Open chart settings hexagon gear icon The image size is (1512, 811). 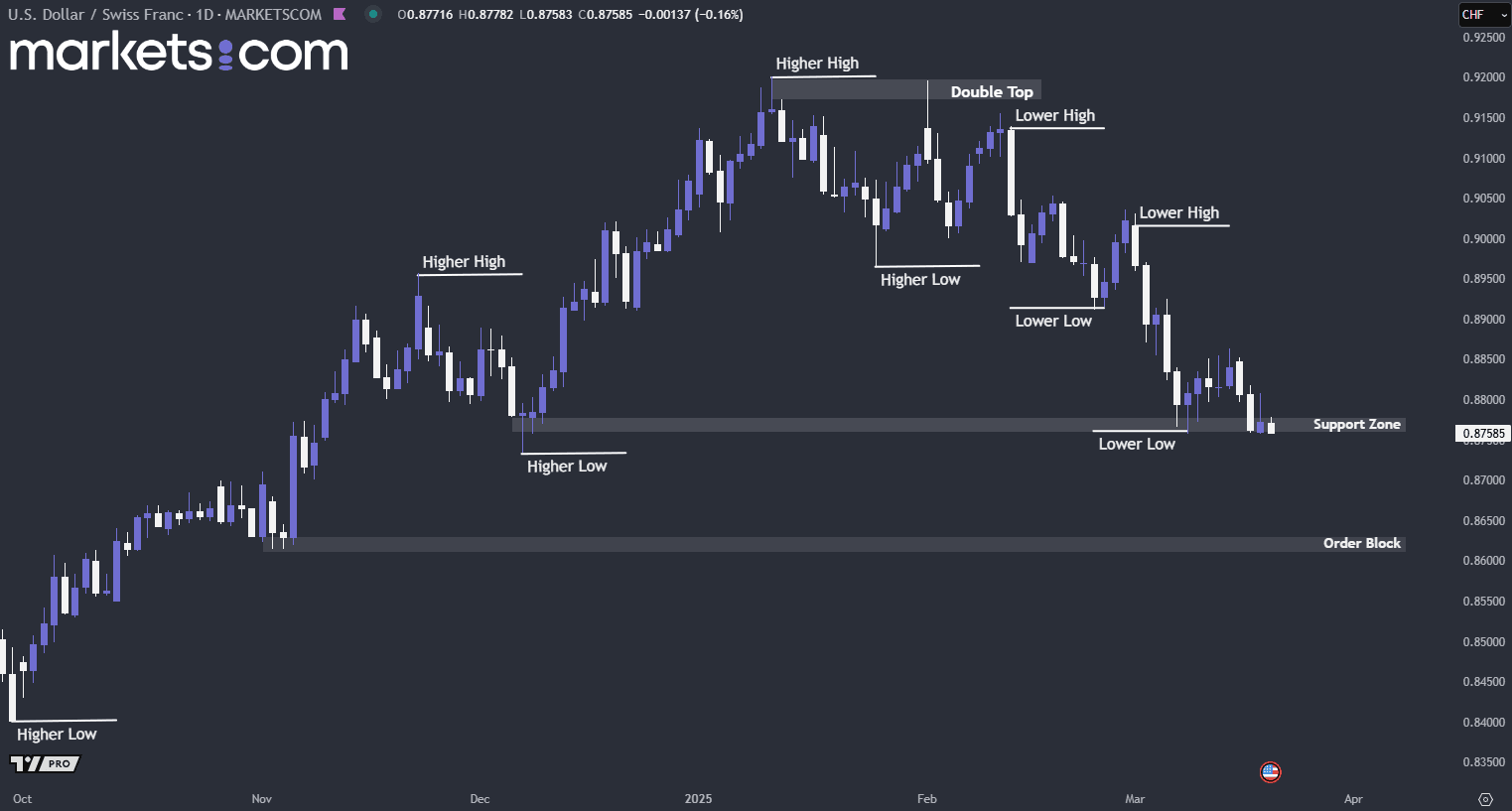tap(1485, 799)
